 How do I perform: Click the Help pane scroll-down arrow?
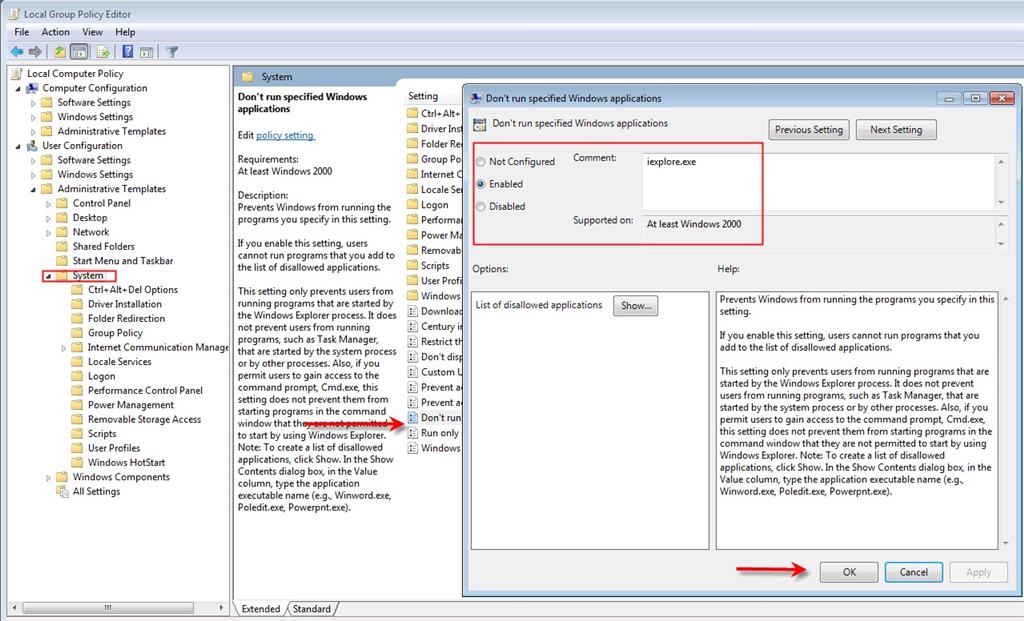tap(1006, 543)
